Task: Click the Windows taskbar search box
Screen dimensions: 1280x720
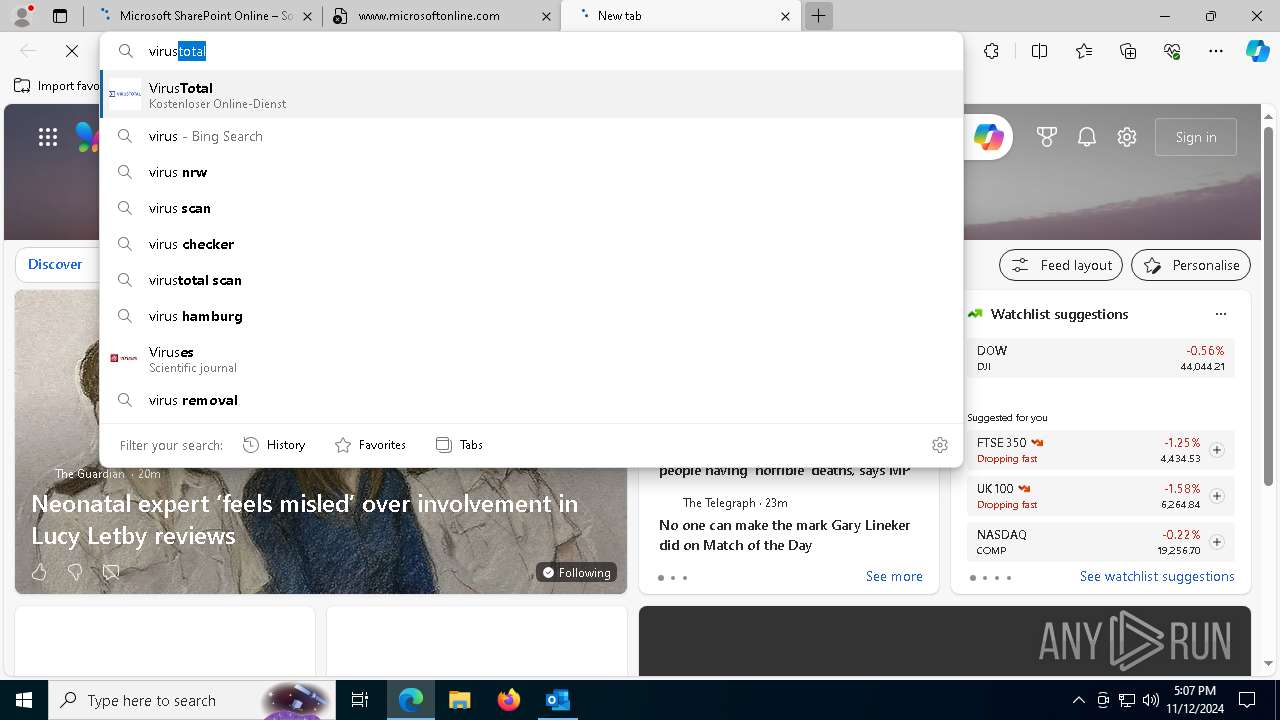Action: point(190,700)
